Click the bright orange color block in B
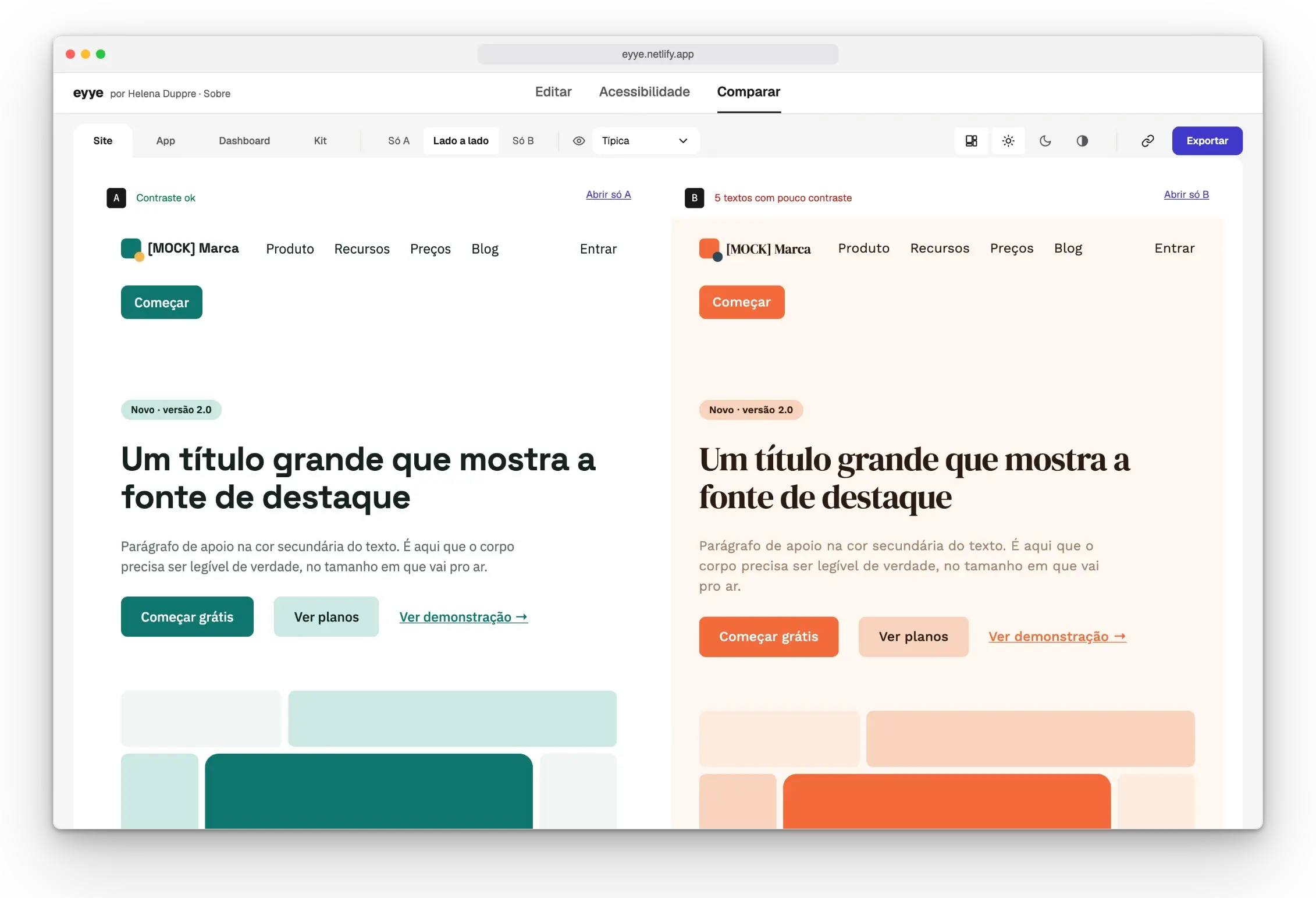Image resolution: width=1316 pixels, height=898 pixels. (x=947, y=801)
